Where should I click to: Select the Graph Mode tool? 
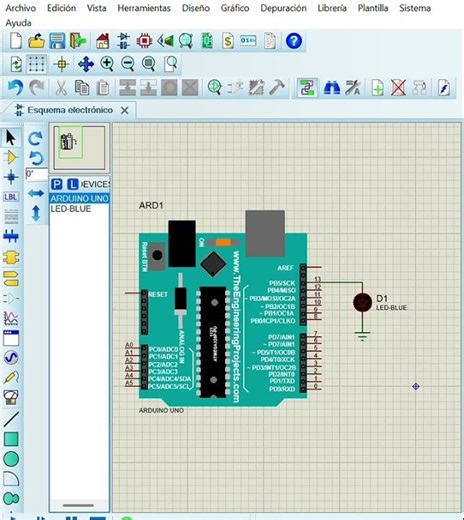(11, 318)
